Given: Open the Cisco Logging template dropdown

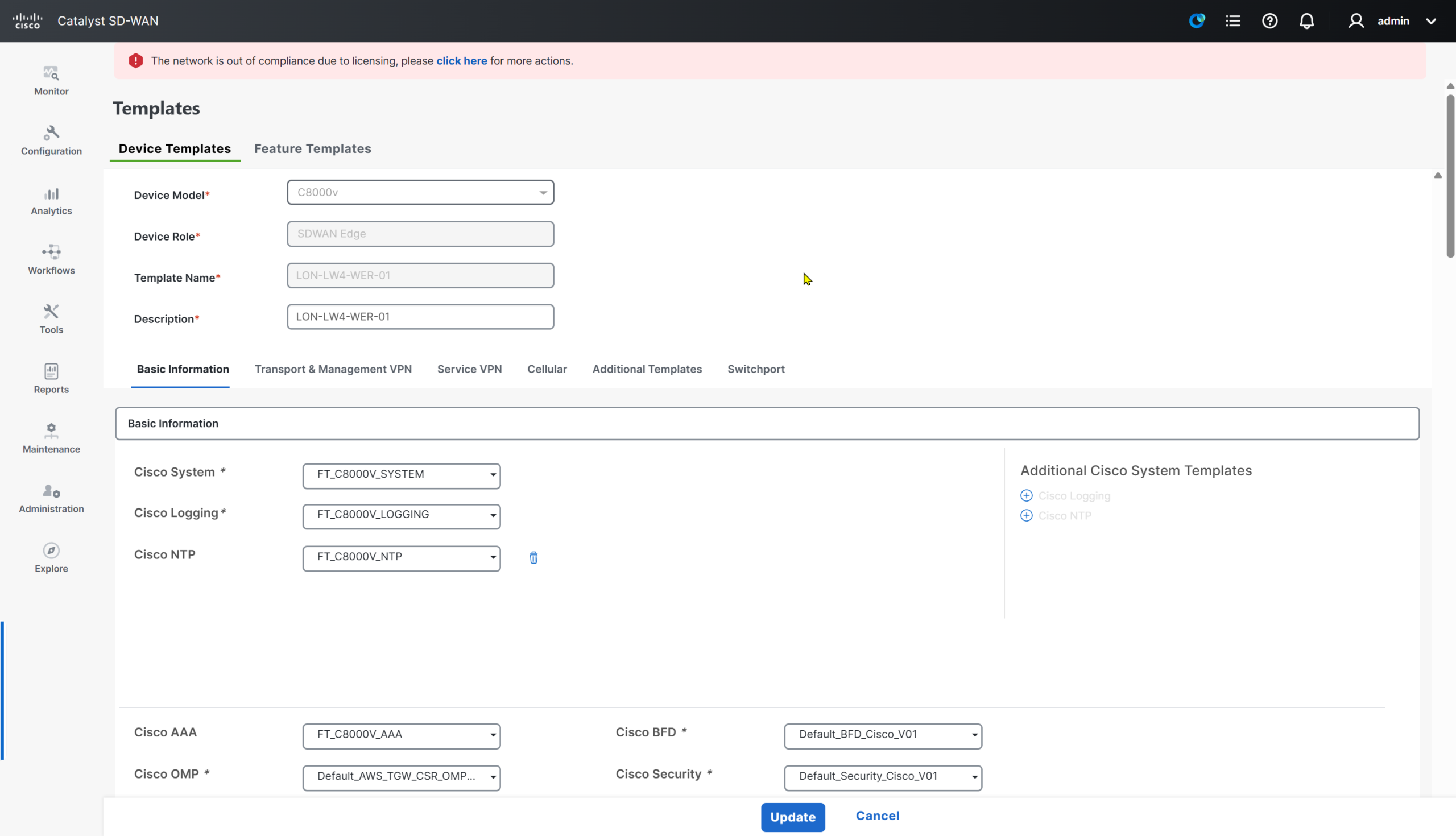Looking at the screenshot, I should pos(402,516).
